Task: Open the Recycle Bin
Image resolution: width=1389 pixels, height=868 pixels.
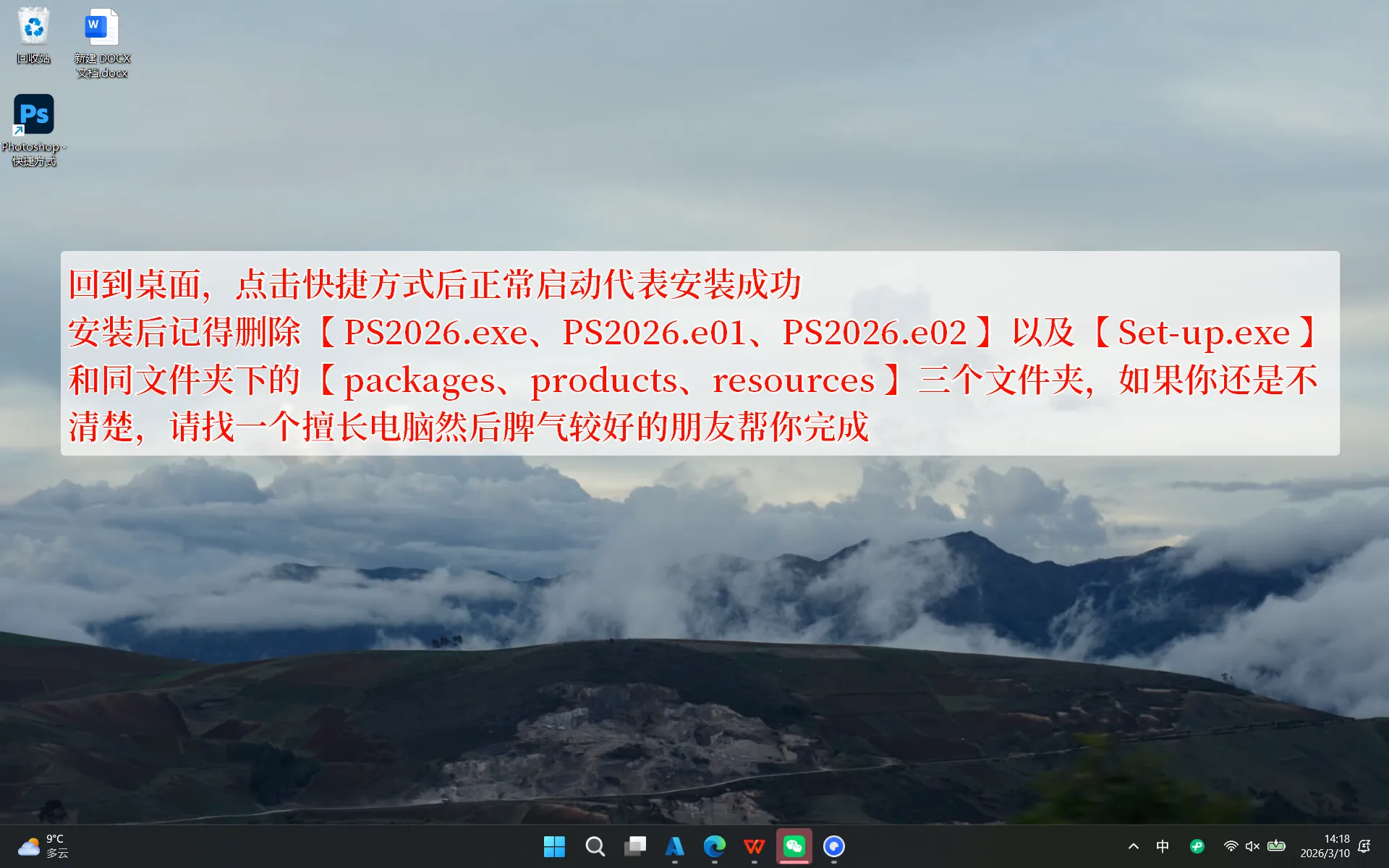Action: coord(33,27)
